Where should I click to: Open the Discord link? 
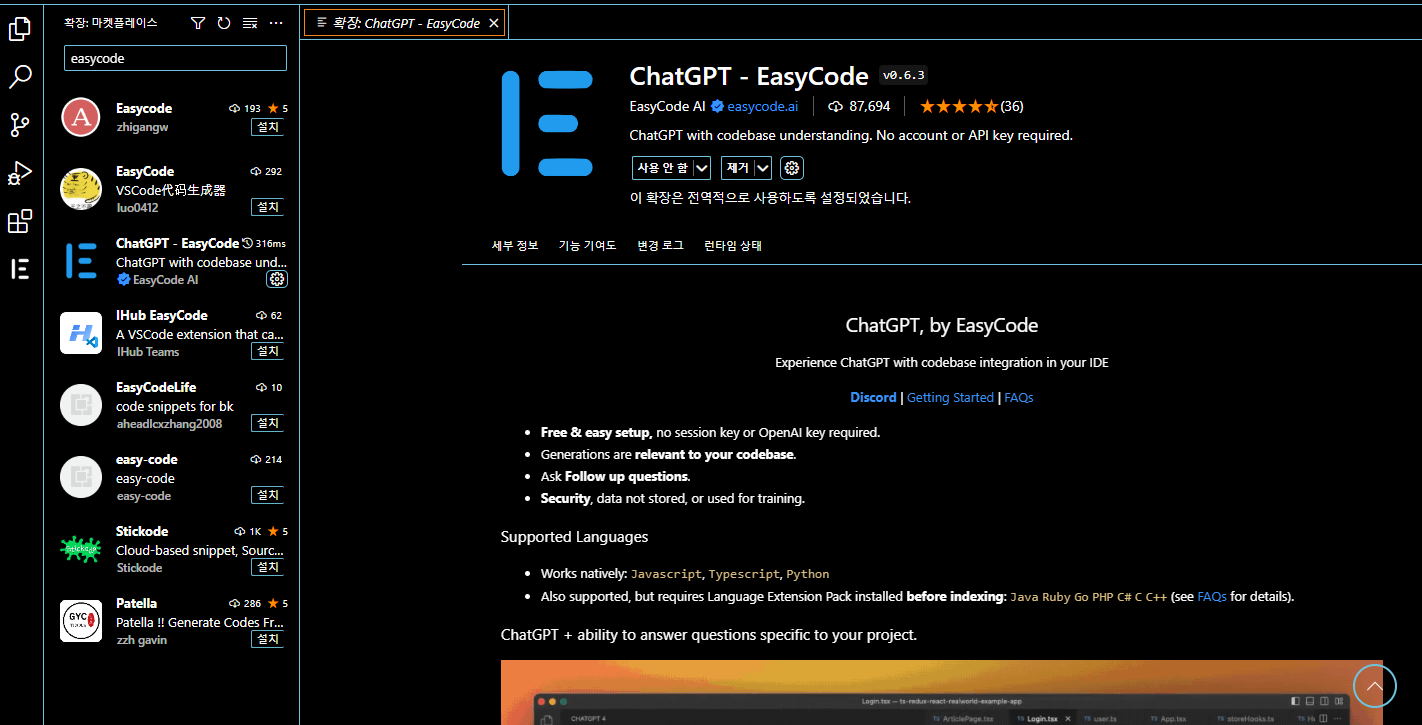(873, 397)
